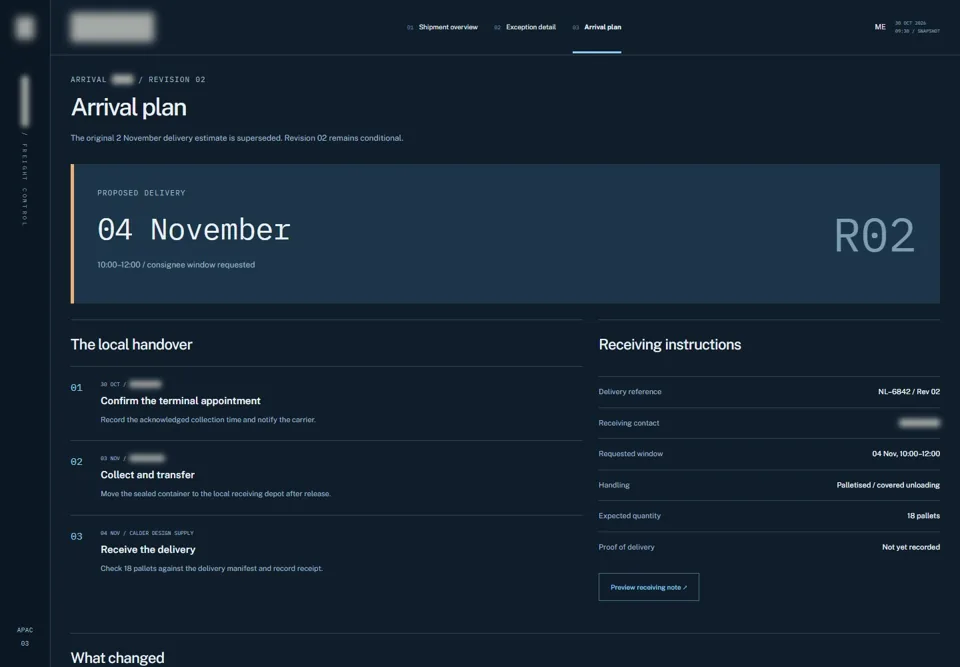Click the FREIGHT CONTROL vertical sidebar text

coord(24,184)
